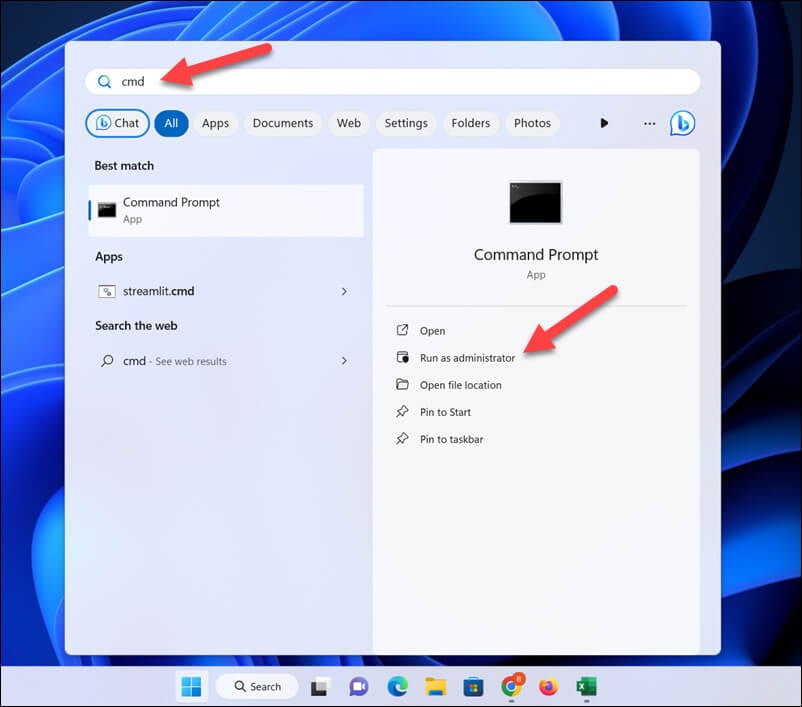Select the Documents filter tab
The image size is (802, 707).
[x=283, y=123]
